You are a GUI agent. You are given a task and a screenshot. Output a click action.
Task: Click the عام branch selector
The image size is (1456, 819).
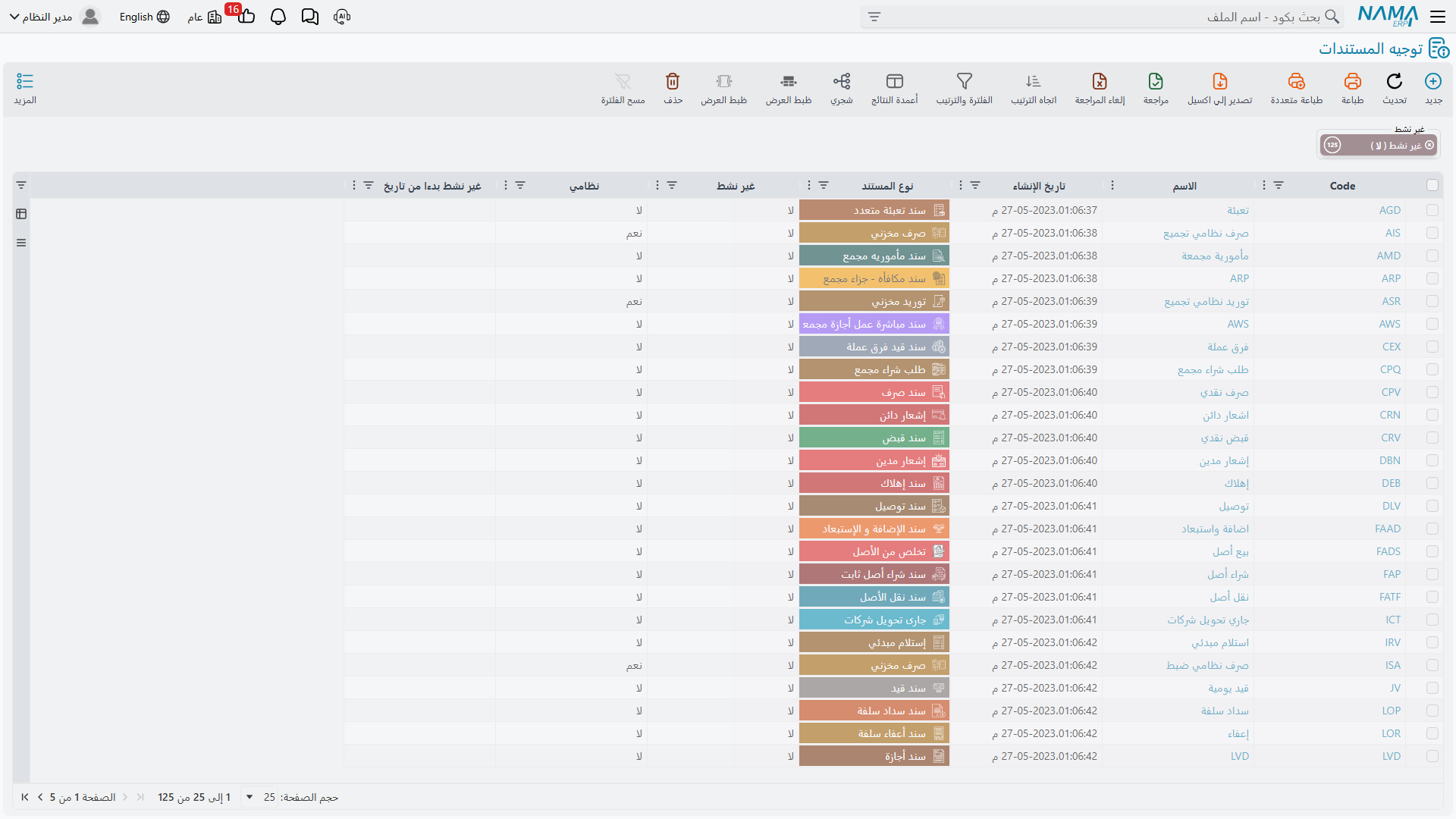(x=205, y=17)
